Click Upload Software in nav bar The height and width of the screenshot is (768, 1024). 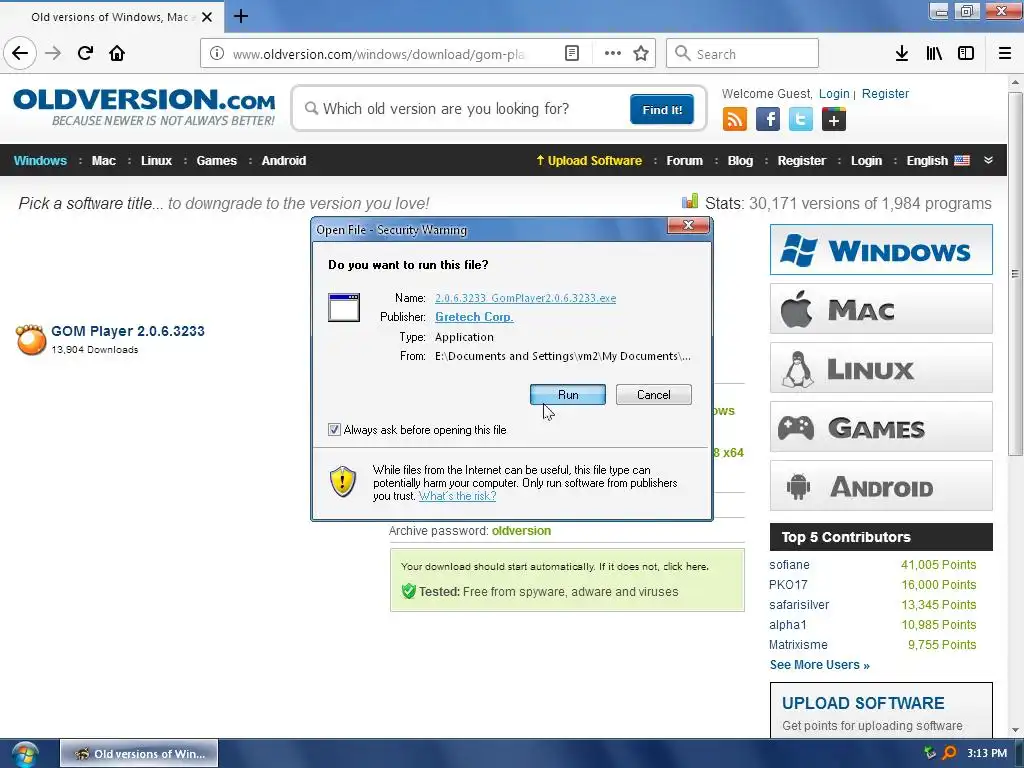point(589,161)
